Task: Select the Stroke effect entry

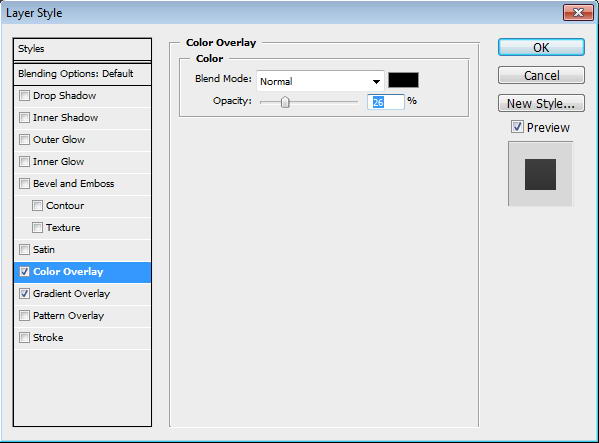Action: (83, 338)
